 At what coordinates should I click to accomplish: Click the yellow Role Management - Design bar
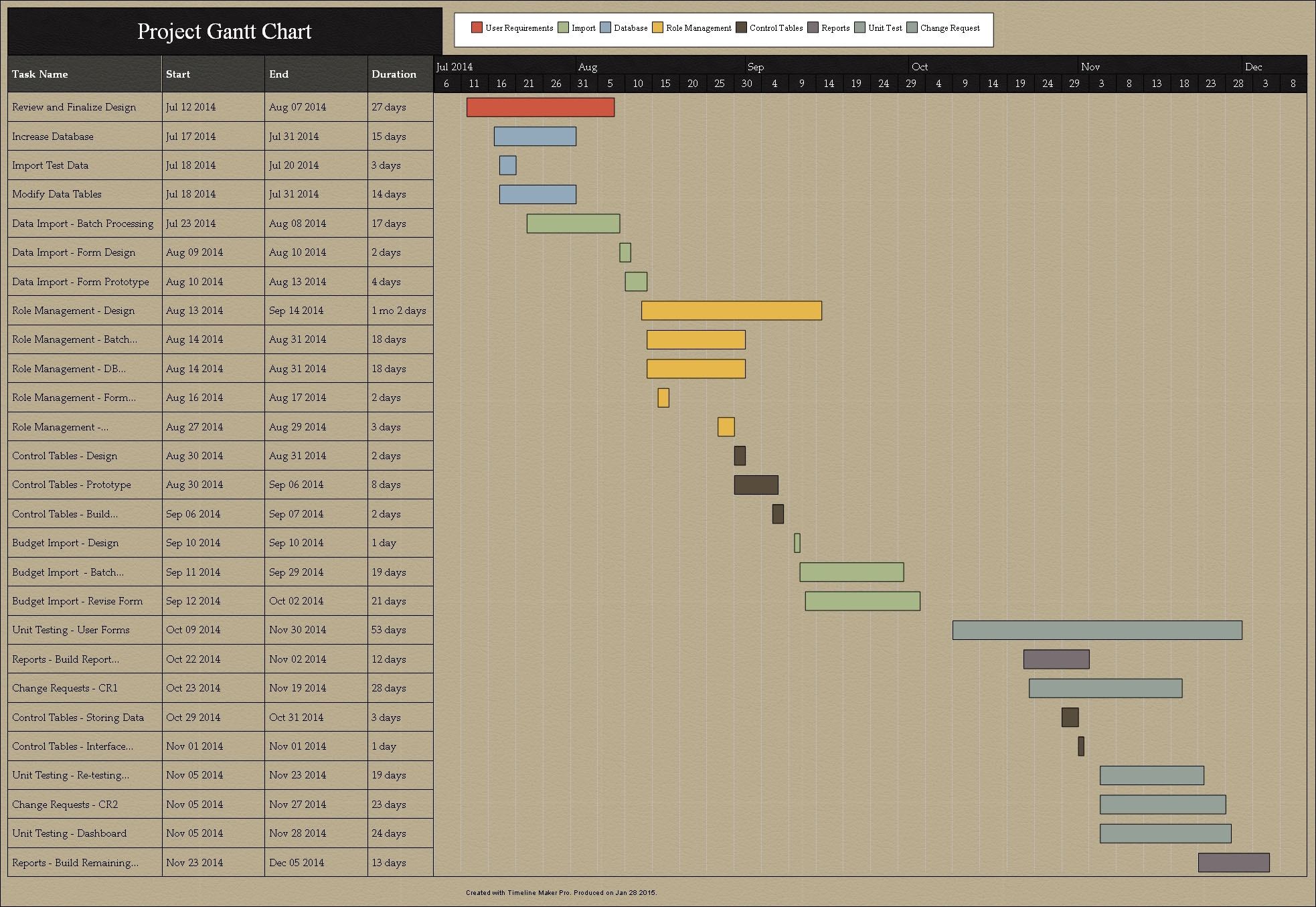click(x=732, y=310)
